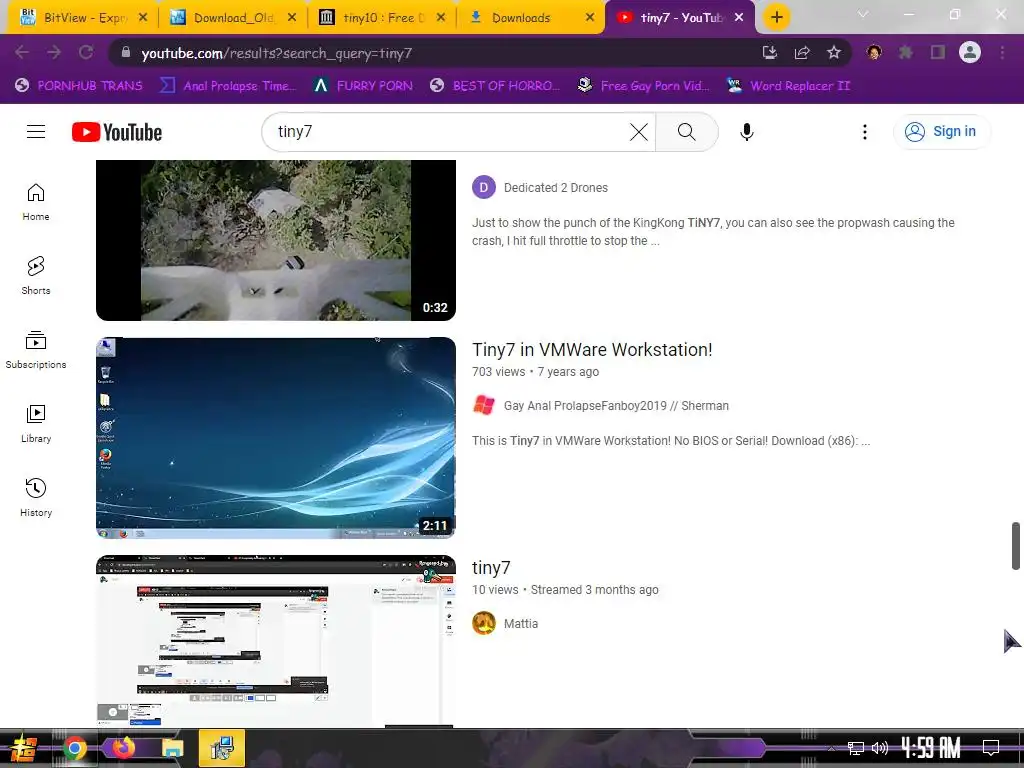Visit Dedicated 2 Drones channel
Screen dimensions: 1024x768
click(556, 188)
